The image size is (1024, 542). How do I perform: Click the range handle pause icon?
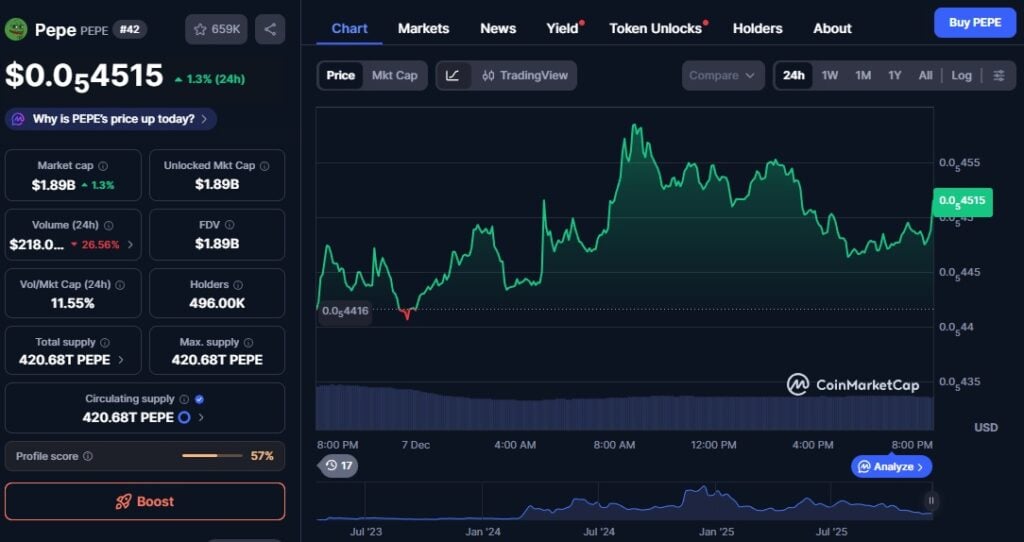pyautogui.click(x=931, y=501)
